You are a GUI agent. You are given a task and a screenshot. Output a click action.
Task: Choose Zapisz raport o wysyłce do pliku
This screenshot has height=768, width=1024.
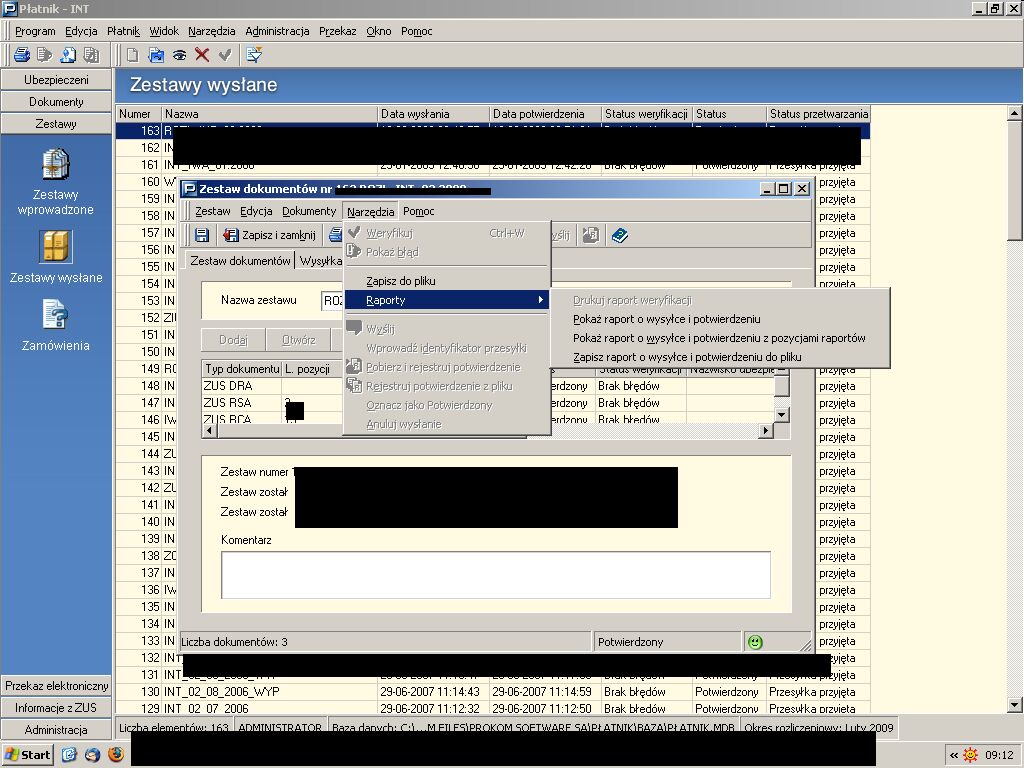[x=687, y=357]
